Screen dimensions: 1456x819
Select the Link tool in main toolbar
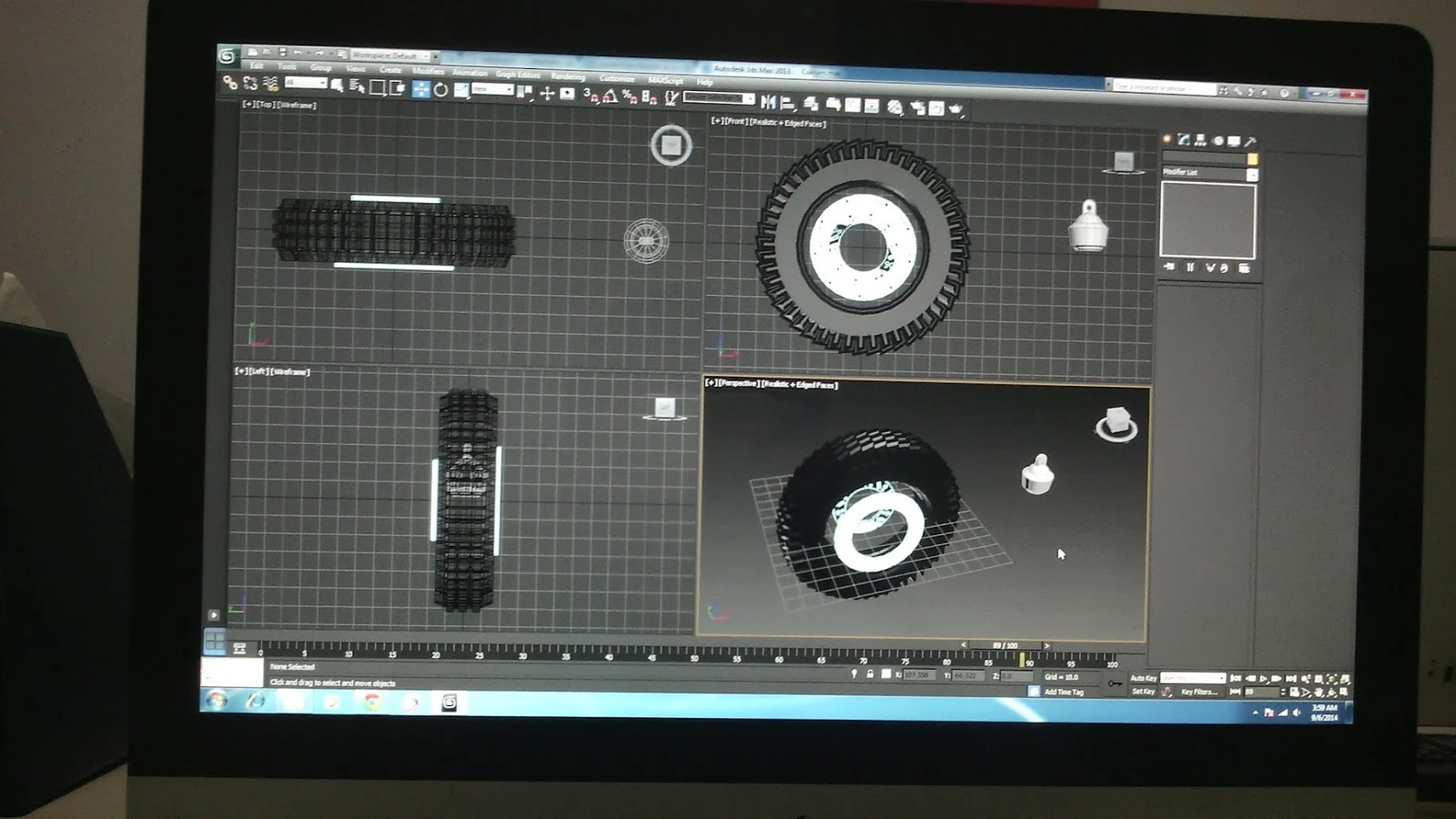(230, 83)
